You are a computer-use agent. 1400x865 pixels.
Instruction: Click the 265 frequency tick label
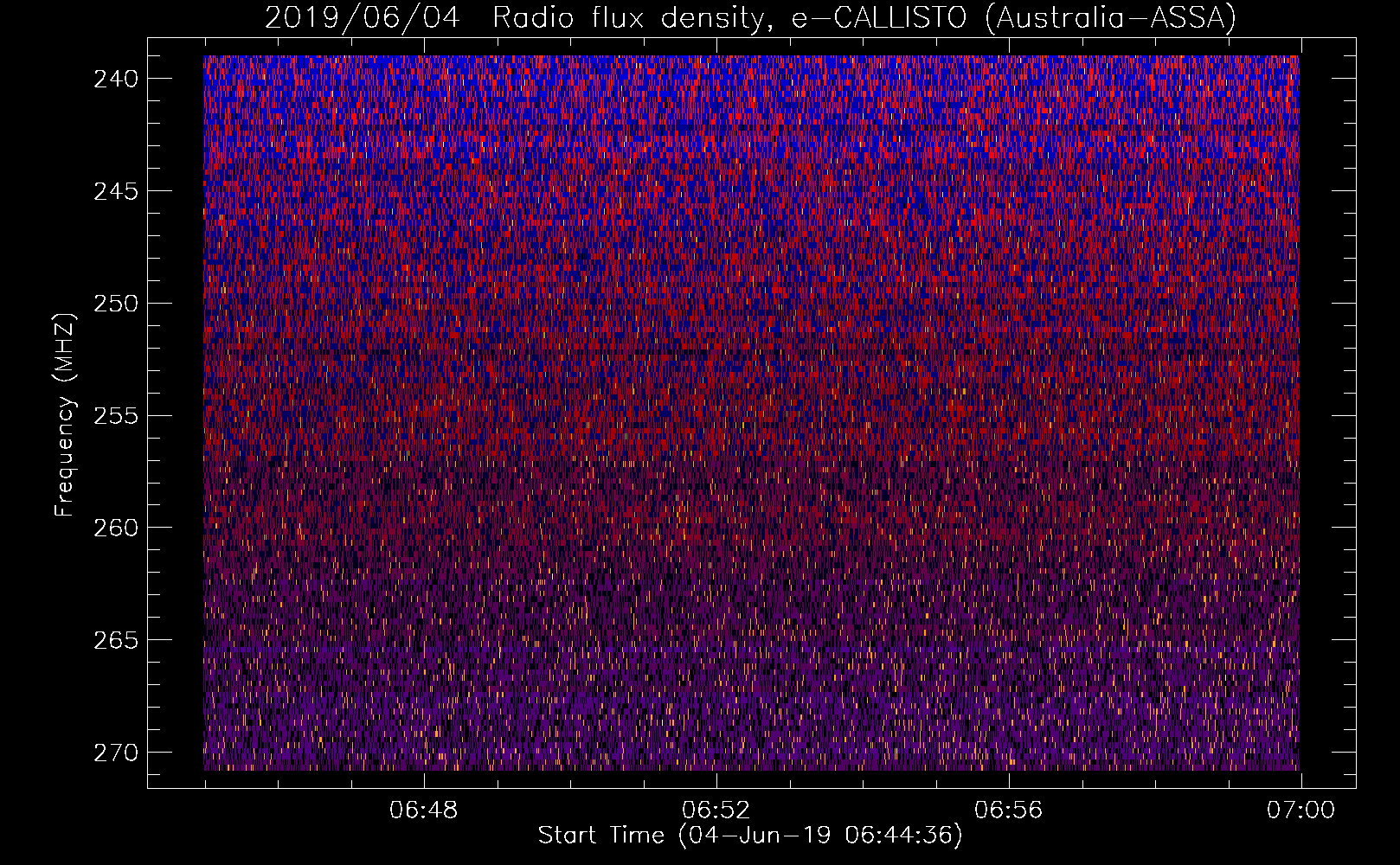[116, 640]
